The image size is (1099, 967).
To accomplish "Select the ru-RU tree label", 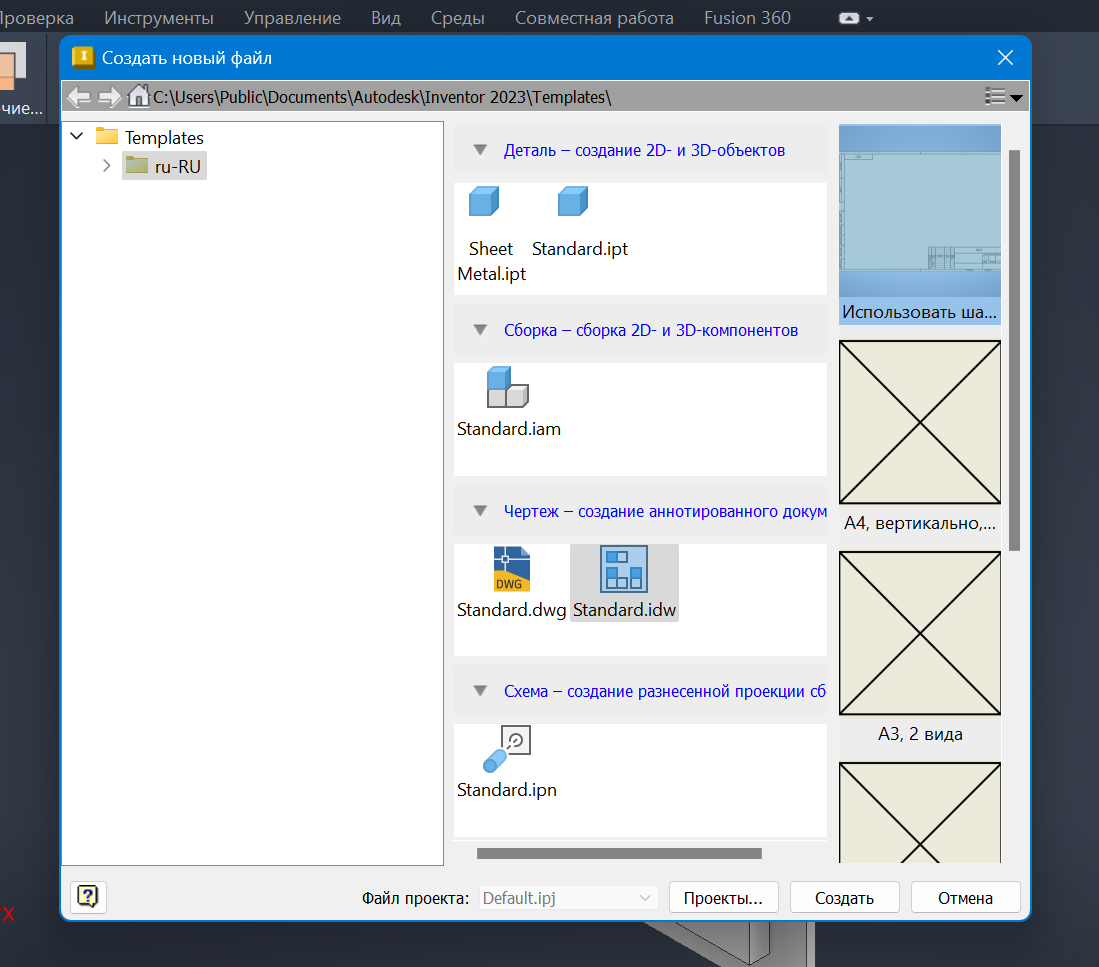I will [x=177, y=167].
